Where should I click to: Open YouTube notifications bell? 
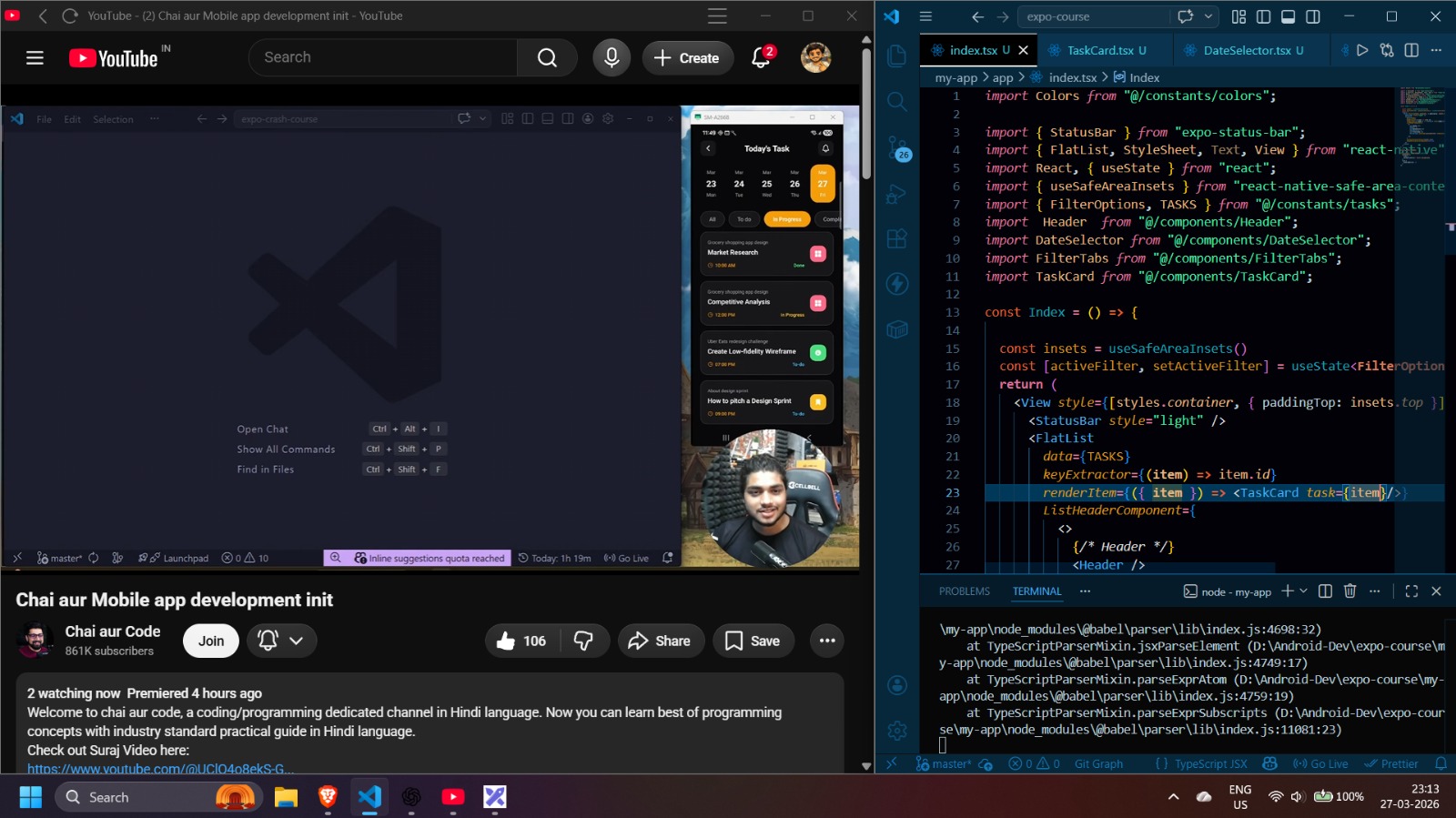pyautogui.click(x=762, y=58)
